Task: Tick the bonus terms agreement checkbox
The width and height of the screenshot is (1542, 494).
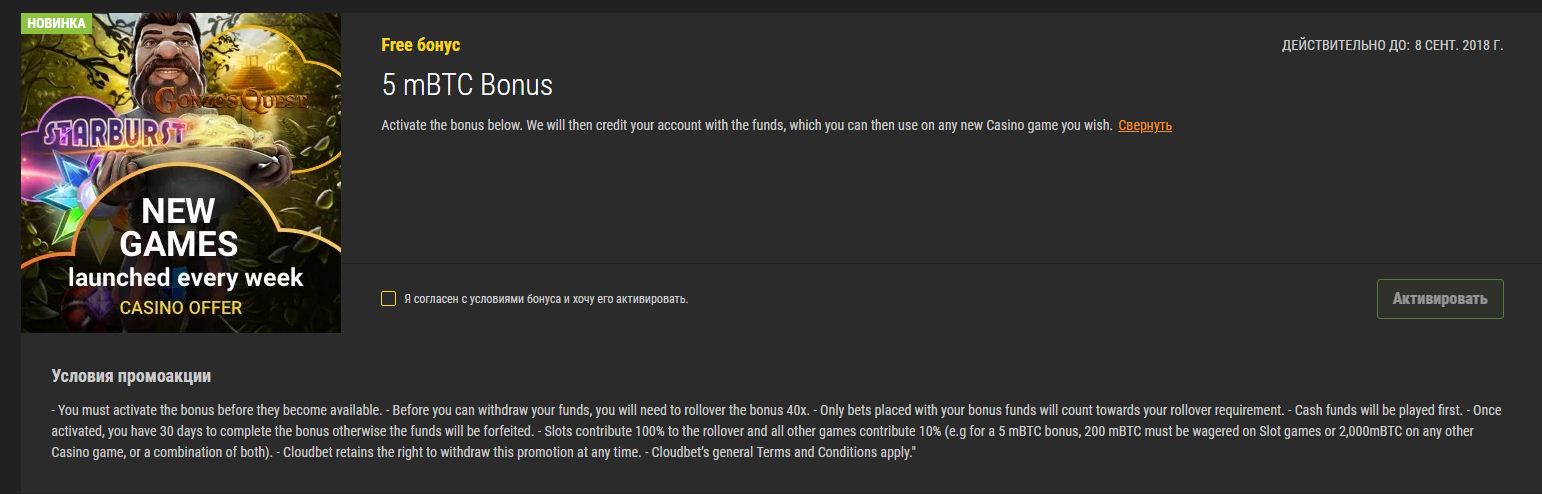Action: [388, 299]
